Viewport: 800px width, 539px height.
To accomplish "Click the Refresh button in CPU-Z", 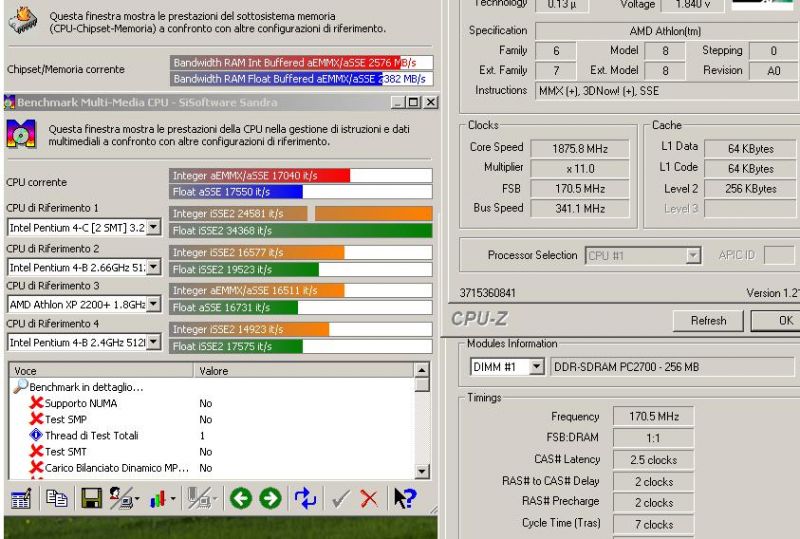I will [x=708, y=321].
